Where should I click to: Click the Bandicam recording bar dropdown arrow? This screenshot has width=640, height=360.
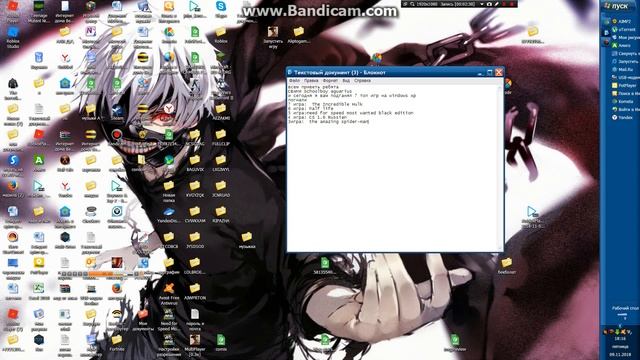[482, 4]
